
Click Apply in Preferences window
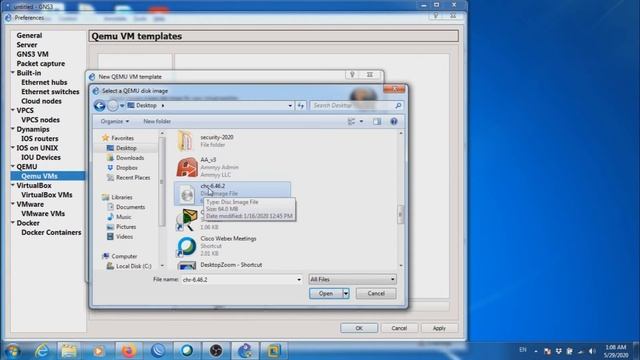coord(439,328)
